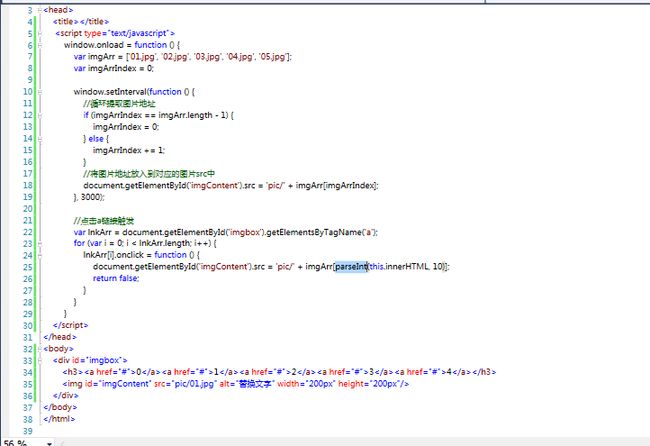Open the 56 % zoom dropdown
This screenshot has width=650, height=446.
[x=49, y=443]
